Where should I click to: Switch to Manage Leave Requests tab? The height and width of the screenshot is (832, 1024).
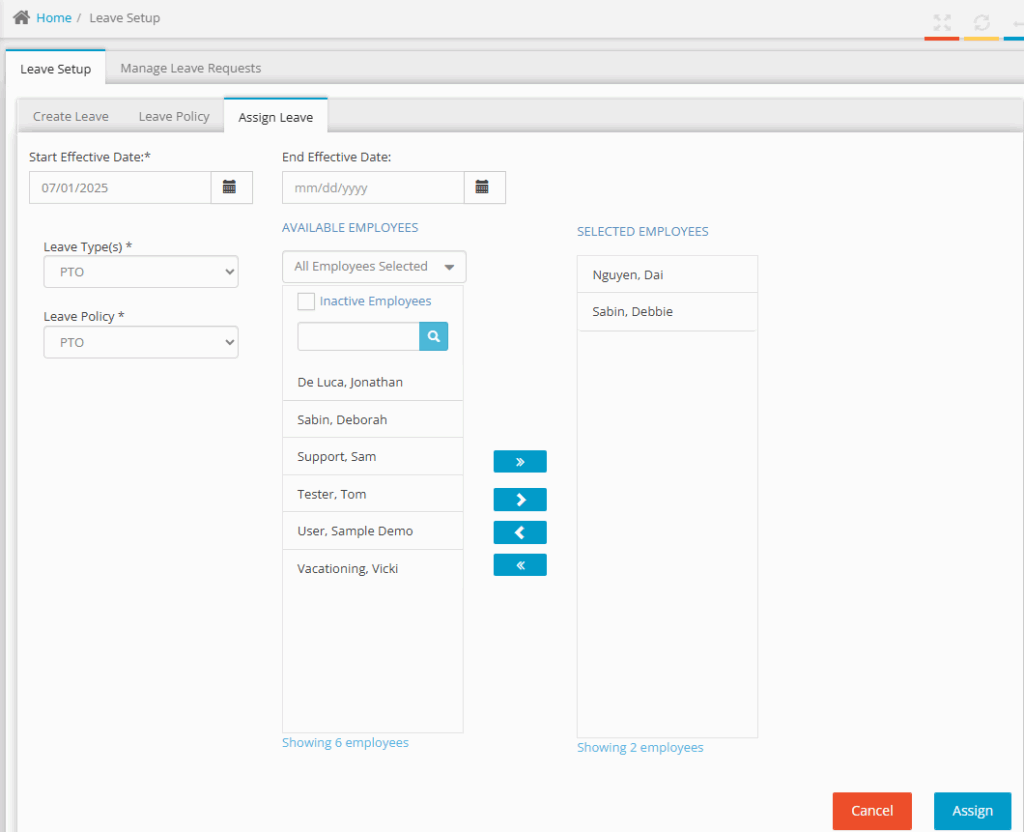tap(191, 68)
